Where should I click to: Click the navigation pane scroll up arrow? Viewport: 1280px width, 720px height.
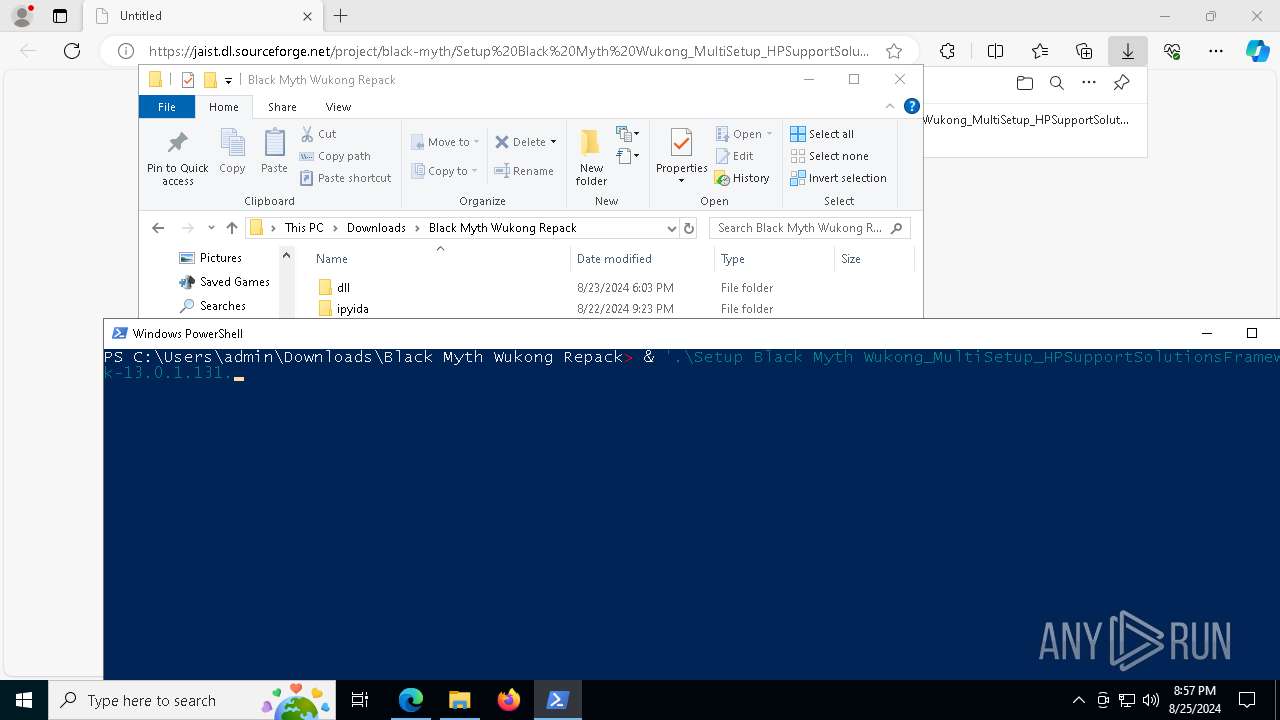point(286,256)
